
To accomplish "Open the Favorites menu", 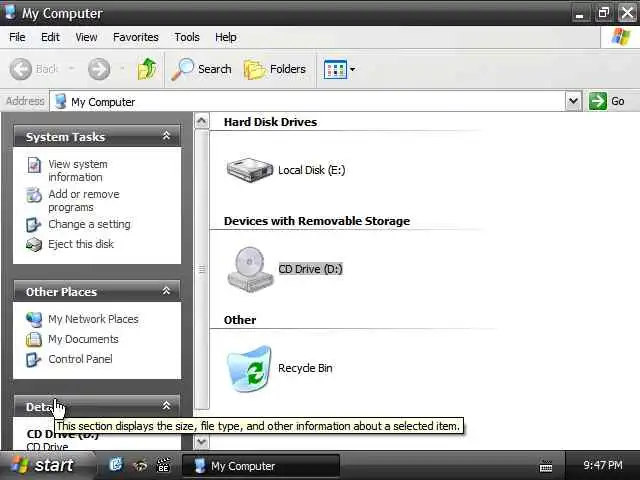I will pyautogui.click(x=136, y=37).
